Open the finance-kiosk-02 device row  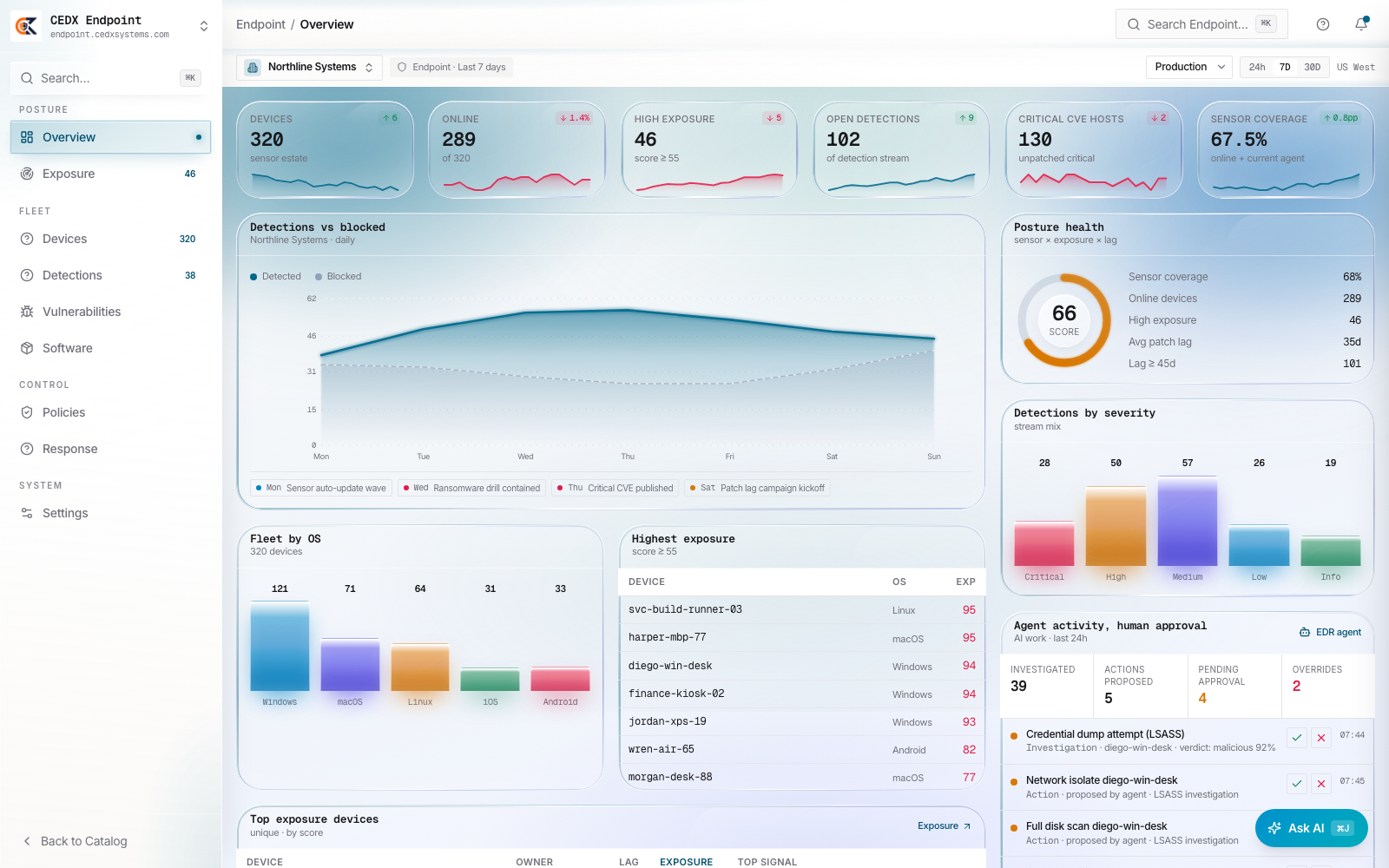click(x=802, y=694)
